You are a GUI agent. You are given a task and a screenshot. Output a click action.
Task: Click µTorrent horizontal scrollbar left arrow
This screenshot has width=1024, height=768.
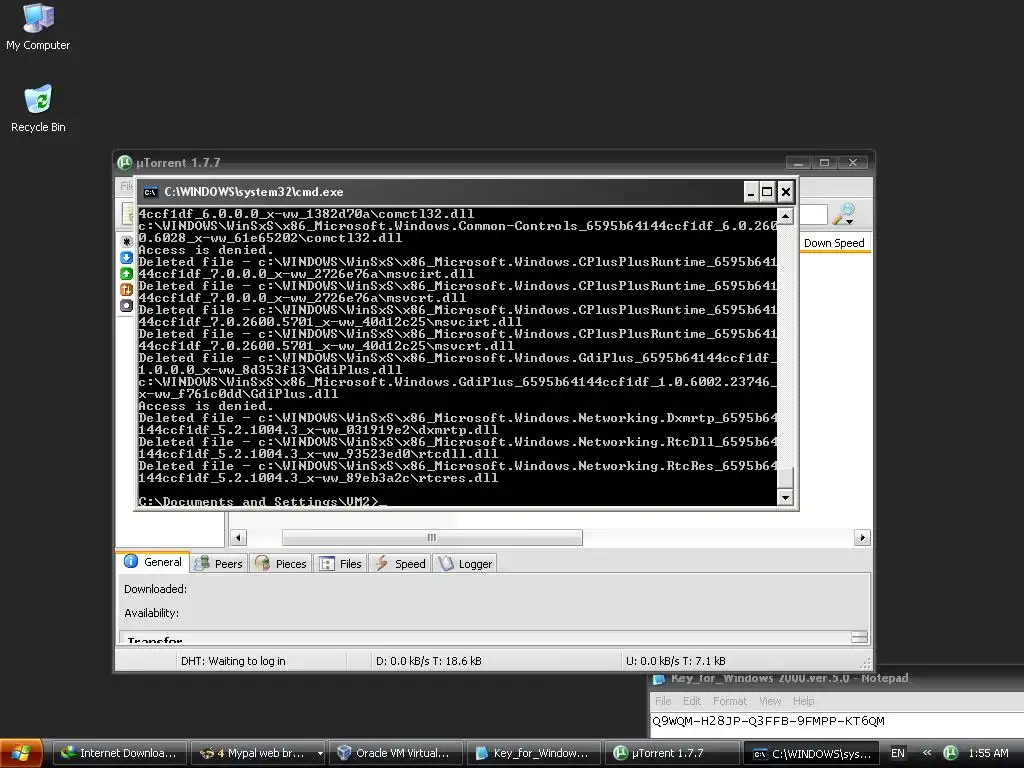[x=238, y=537]
